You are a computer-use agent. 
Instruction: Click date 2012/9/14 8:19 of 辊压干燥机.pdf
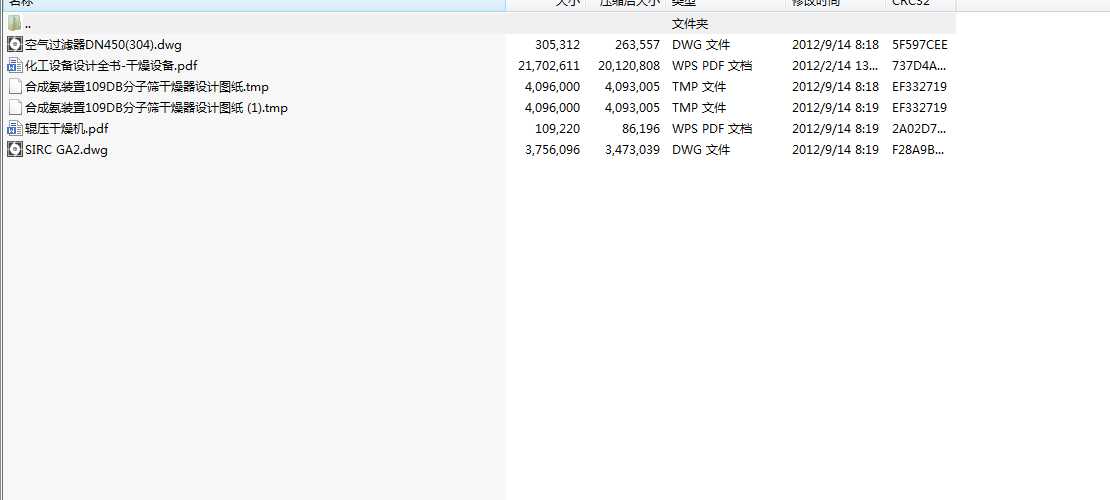(835, 129)
